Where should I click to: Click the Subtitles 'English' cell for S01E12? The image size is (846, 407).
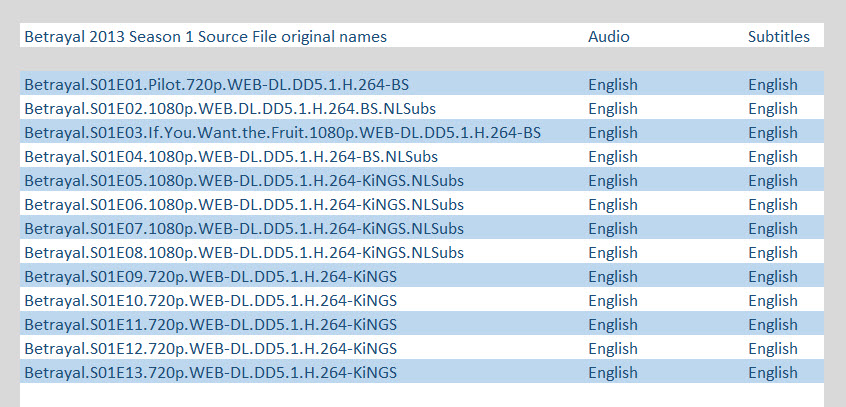coord(773,349)
